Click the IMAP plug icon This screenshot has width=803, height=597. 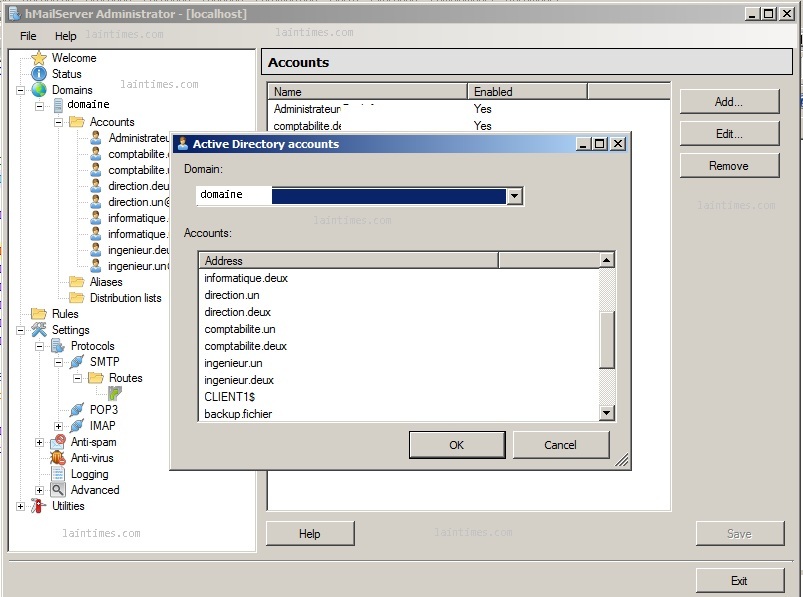(77, 425)
